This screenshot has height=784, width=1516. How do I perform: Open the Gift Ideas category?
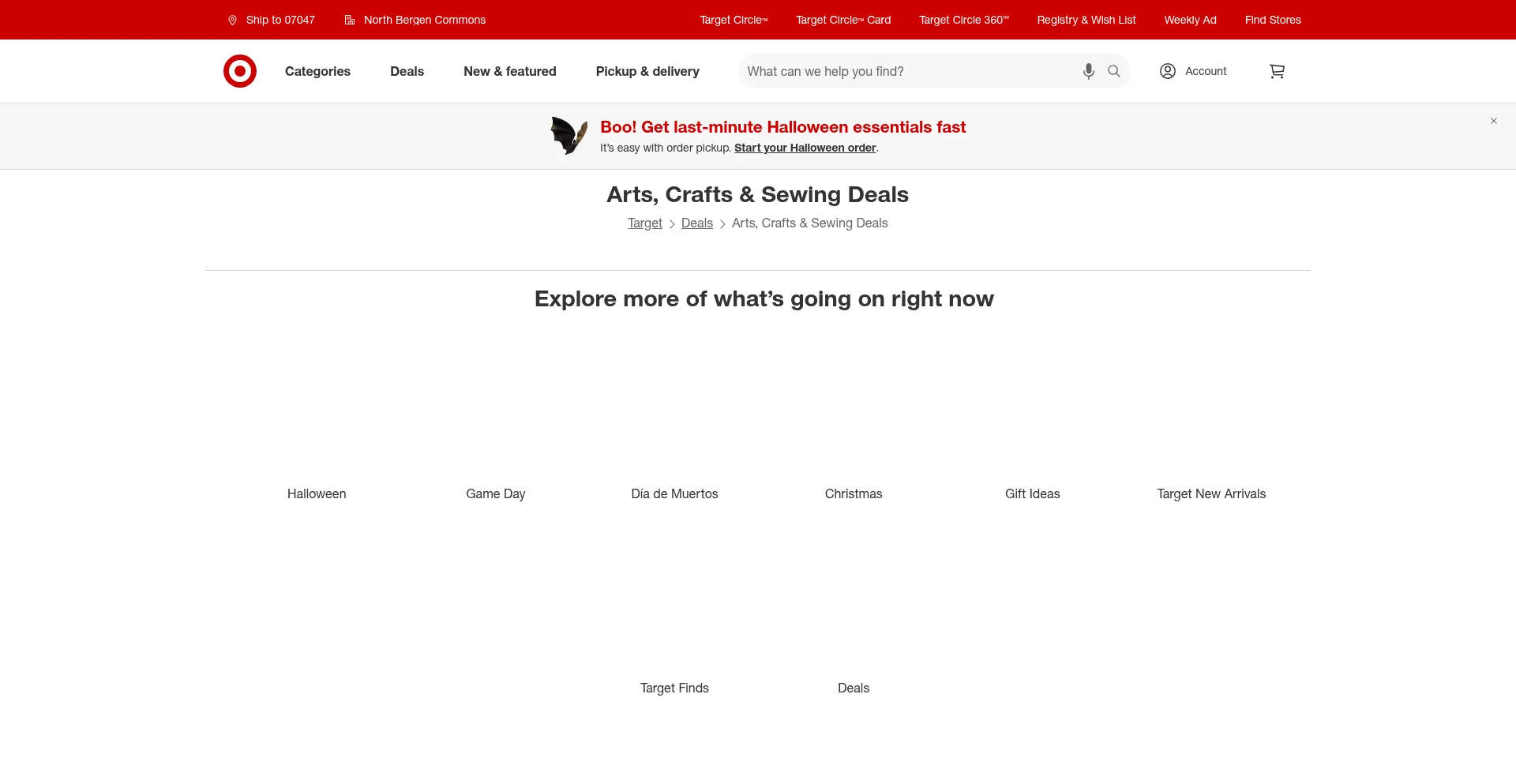(x=1033, y=493)
